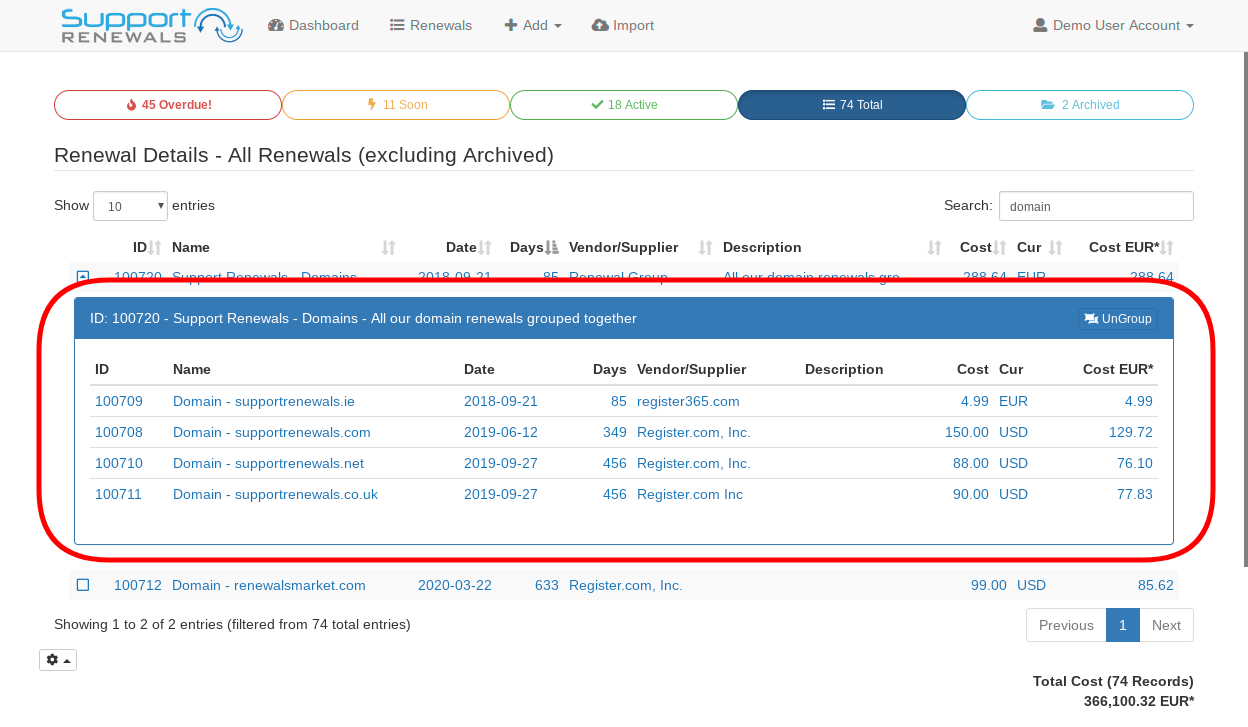Click date 2018-09-21 for supportrenewals.ie
The height and width of the screenshot is (727, 1248).
point(501,401)
